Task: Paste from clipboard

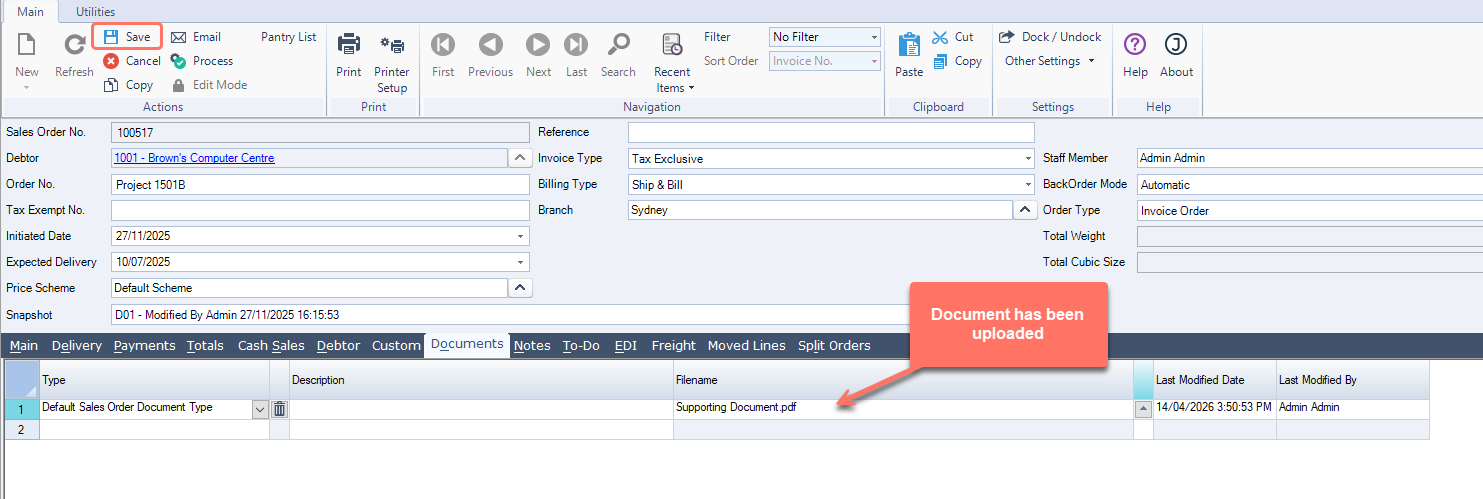Action: point(909,55)
